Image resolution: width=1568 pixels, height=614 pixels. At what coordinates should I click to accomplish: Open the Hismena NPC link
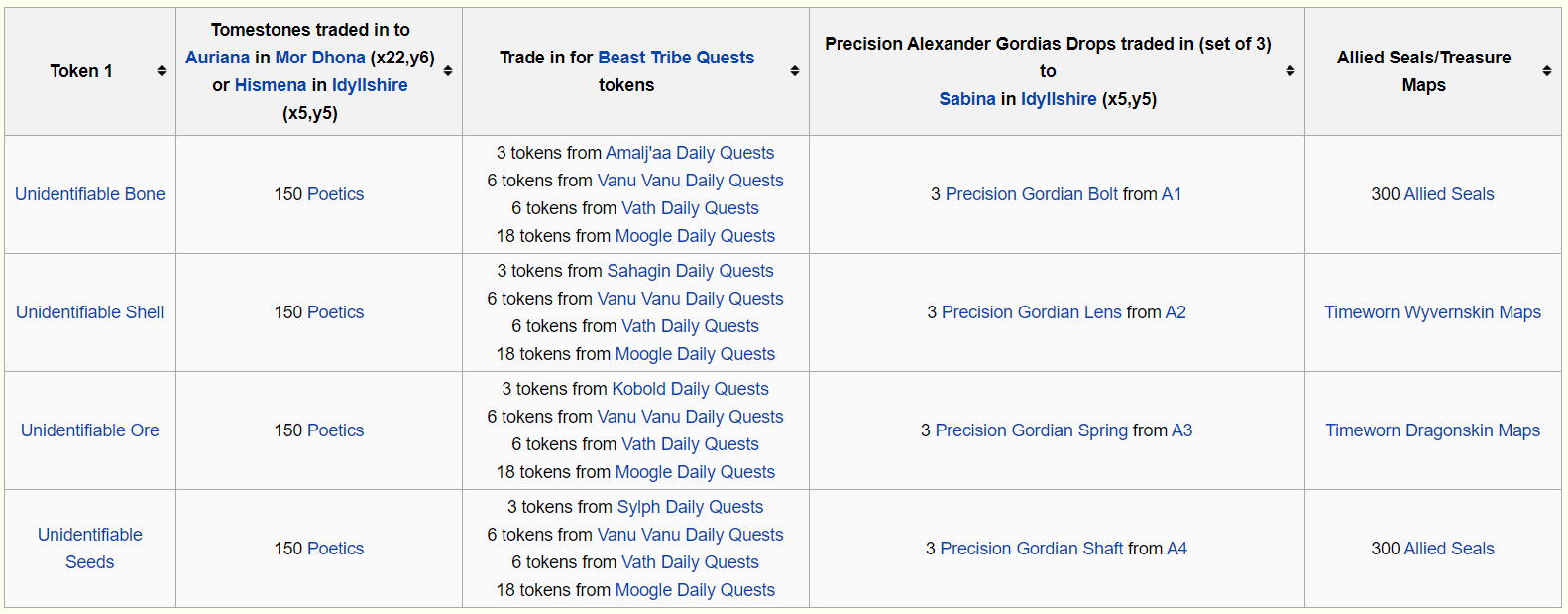[271, 85]
